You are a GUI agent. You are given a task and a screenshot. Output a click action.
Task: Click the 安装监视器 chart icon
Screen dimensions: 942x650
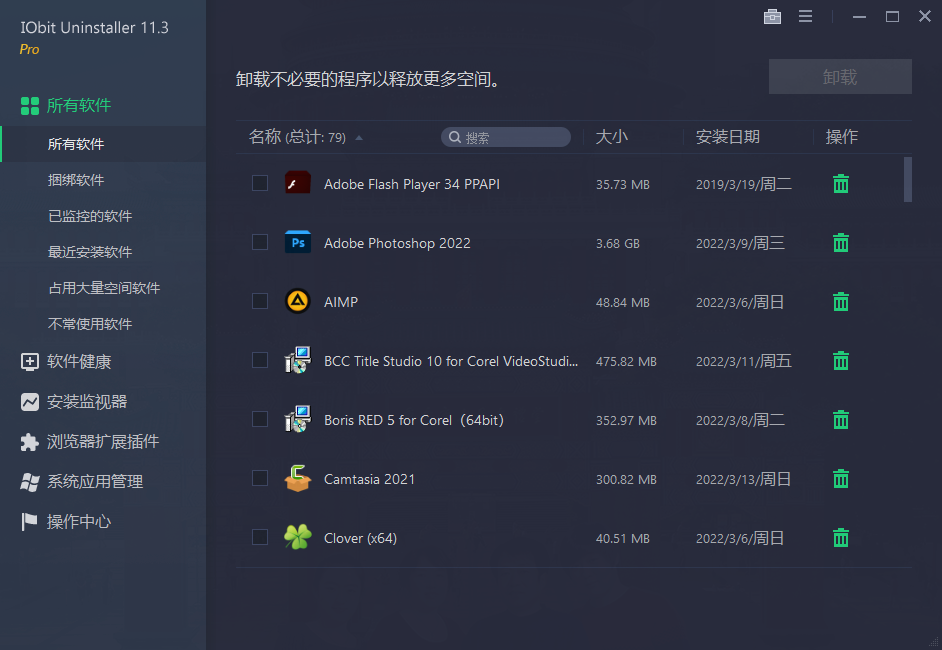coord(30,402)
